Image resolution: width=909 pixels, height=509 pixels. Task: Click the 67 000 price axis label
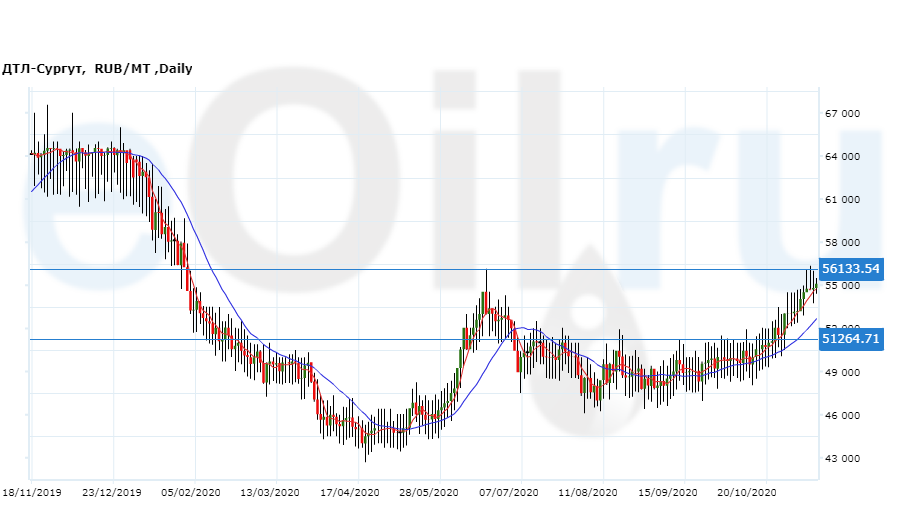click(842, 114)
